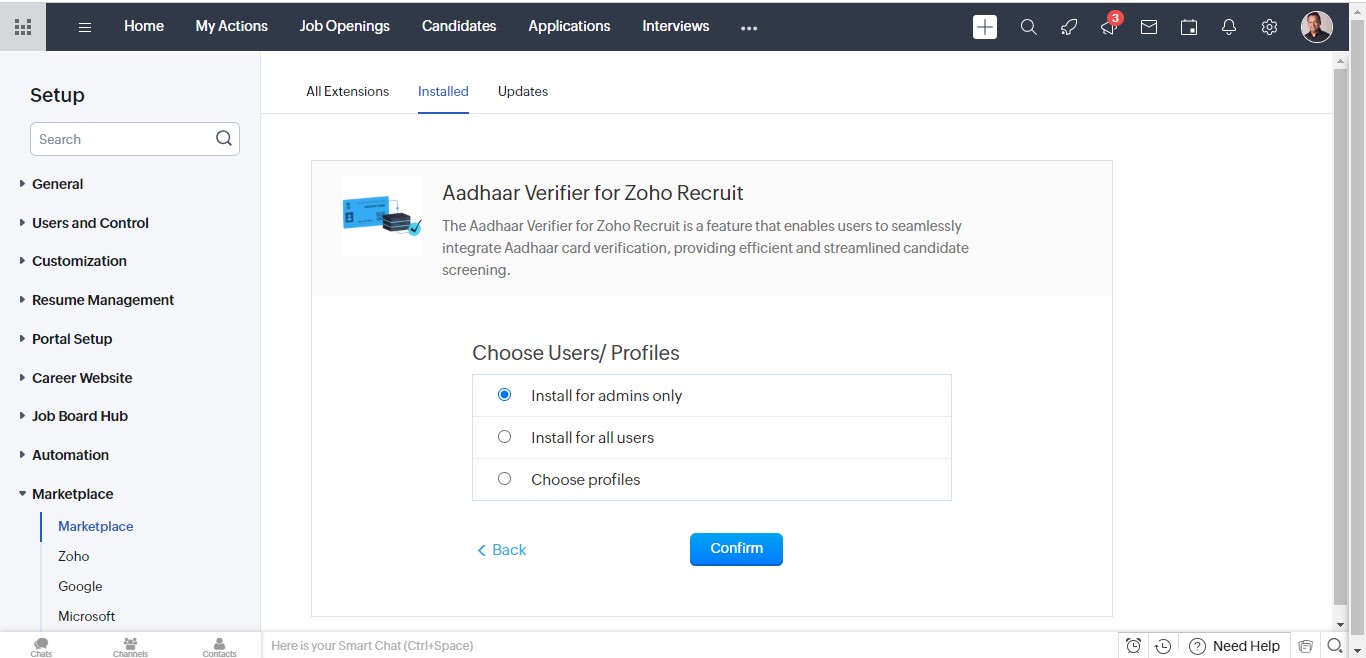1366x658 pixels.
Task: Click the bottom-right search magnifier icon
Action: click(1334, 646)
